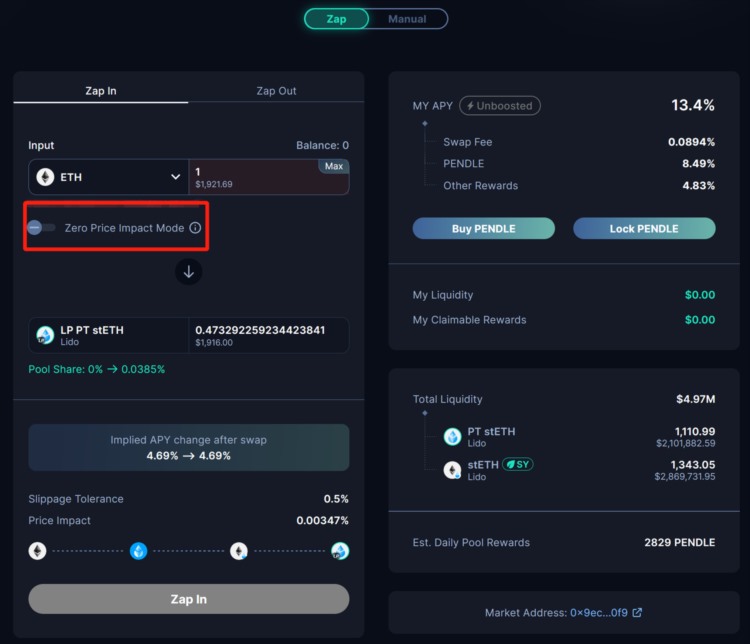
Task: Switch to Manual mode in top toggle
Action: (407, 19)
